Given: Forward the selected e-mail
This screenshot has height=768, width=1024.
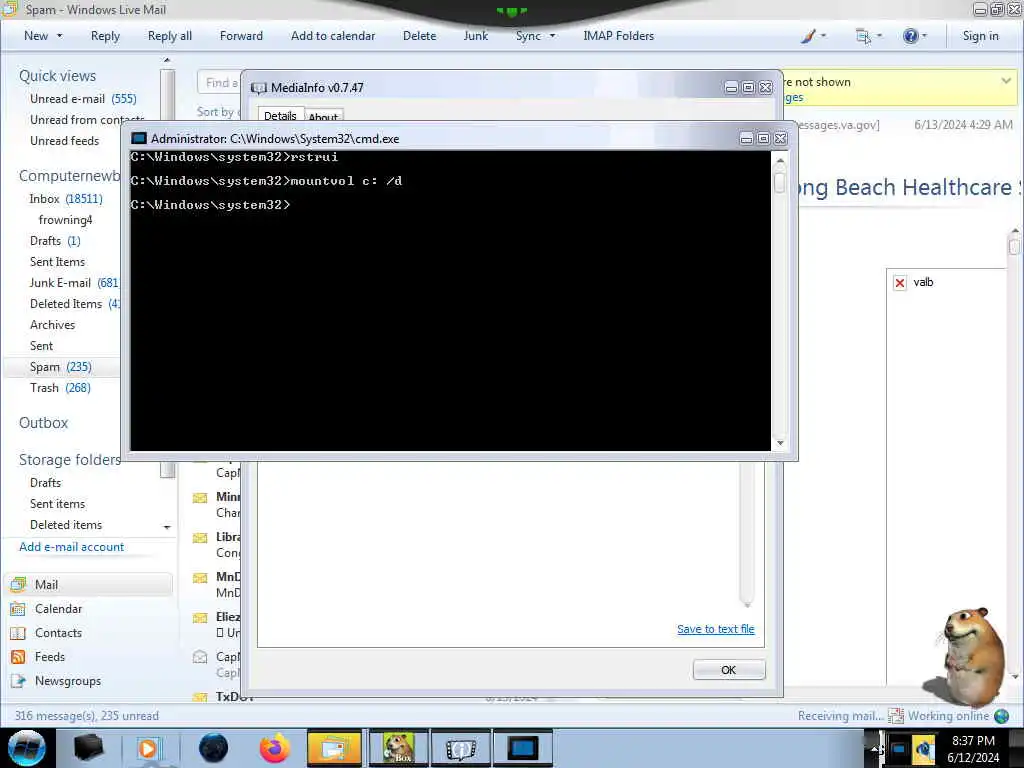Looking at the screenshot, I should (x=241, y=36).
